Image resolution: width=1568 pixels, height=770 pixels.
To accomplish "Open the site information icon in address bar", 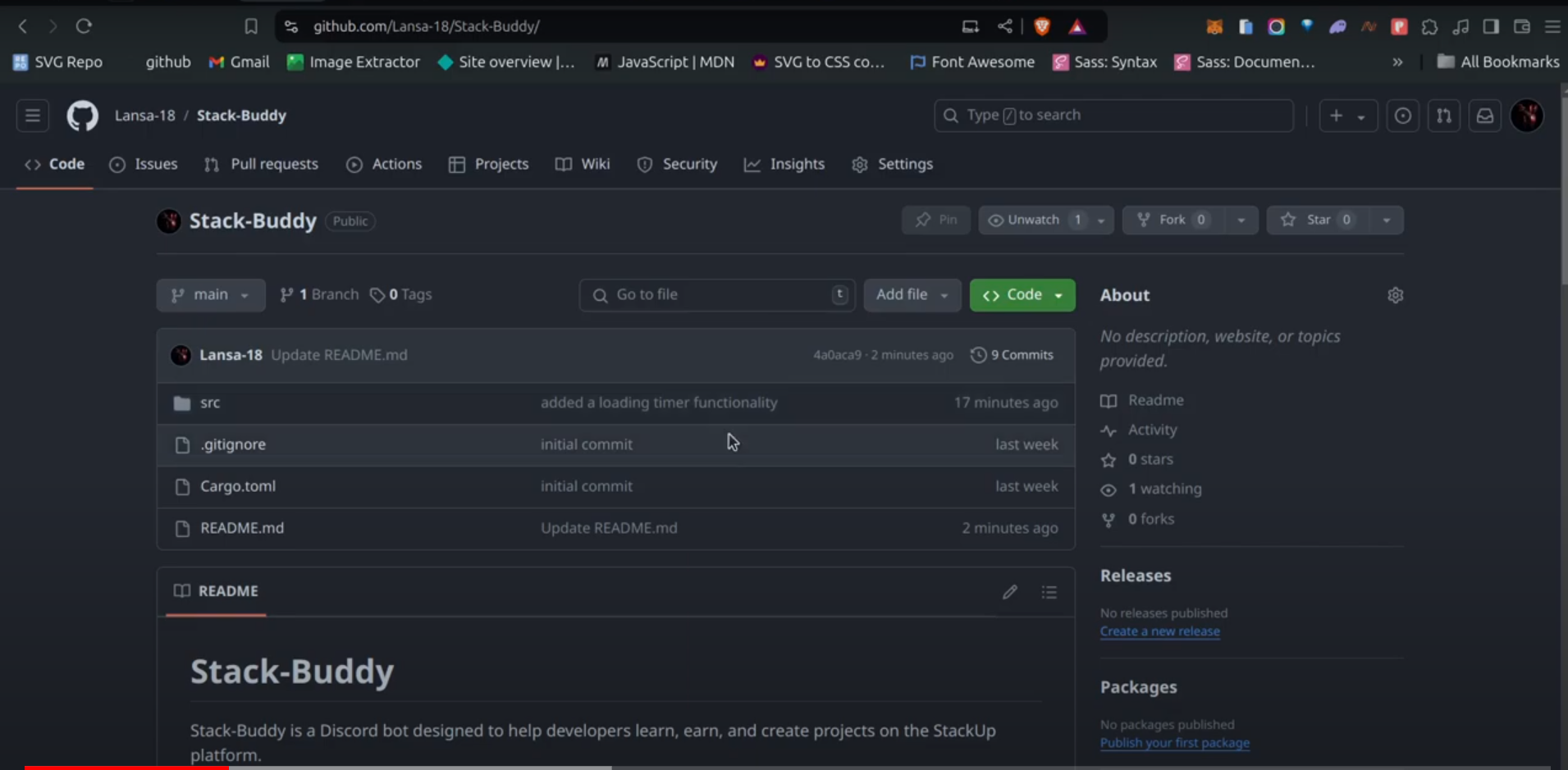I will (291, 26).
